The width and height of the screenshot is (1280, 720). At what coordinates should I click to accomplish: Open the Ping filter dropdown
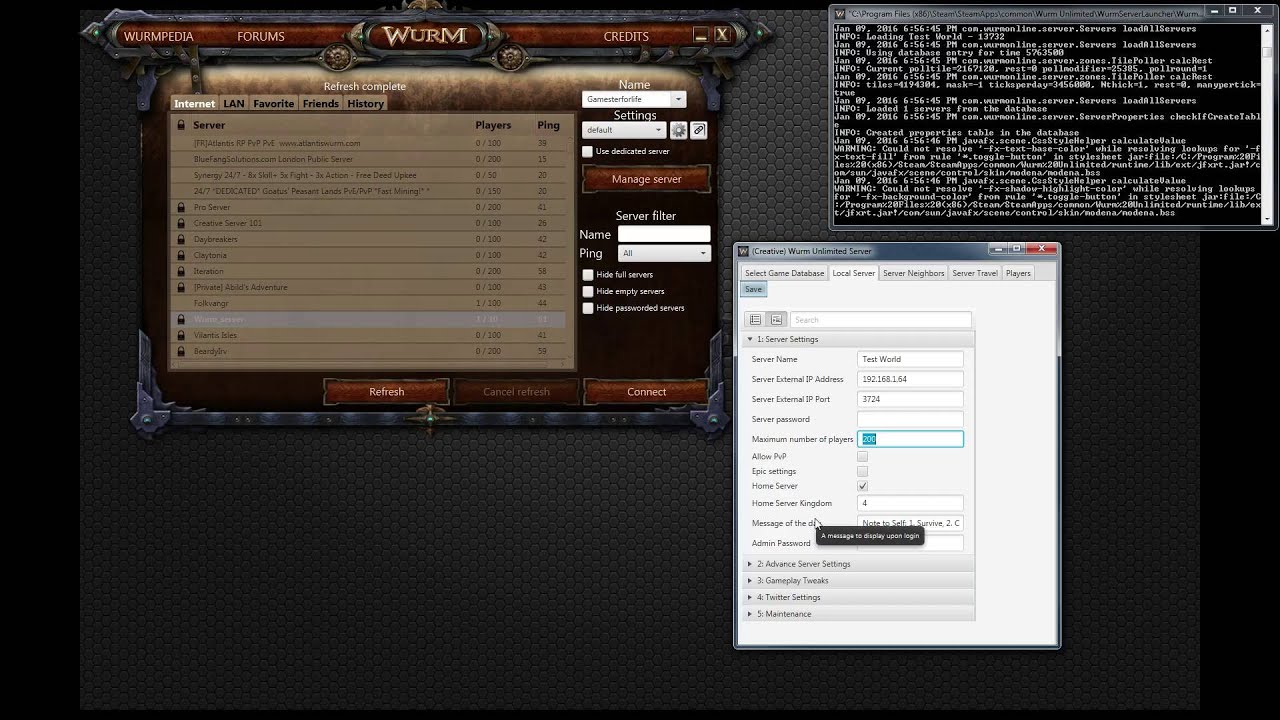point(663,253)
